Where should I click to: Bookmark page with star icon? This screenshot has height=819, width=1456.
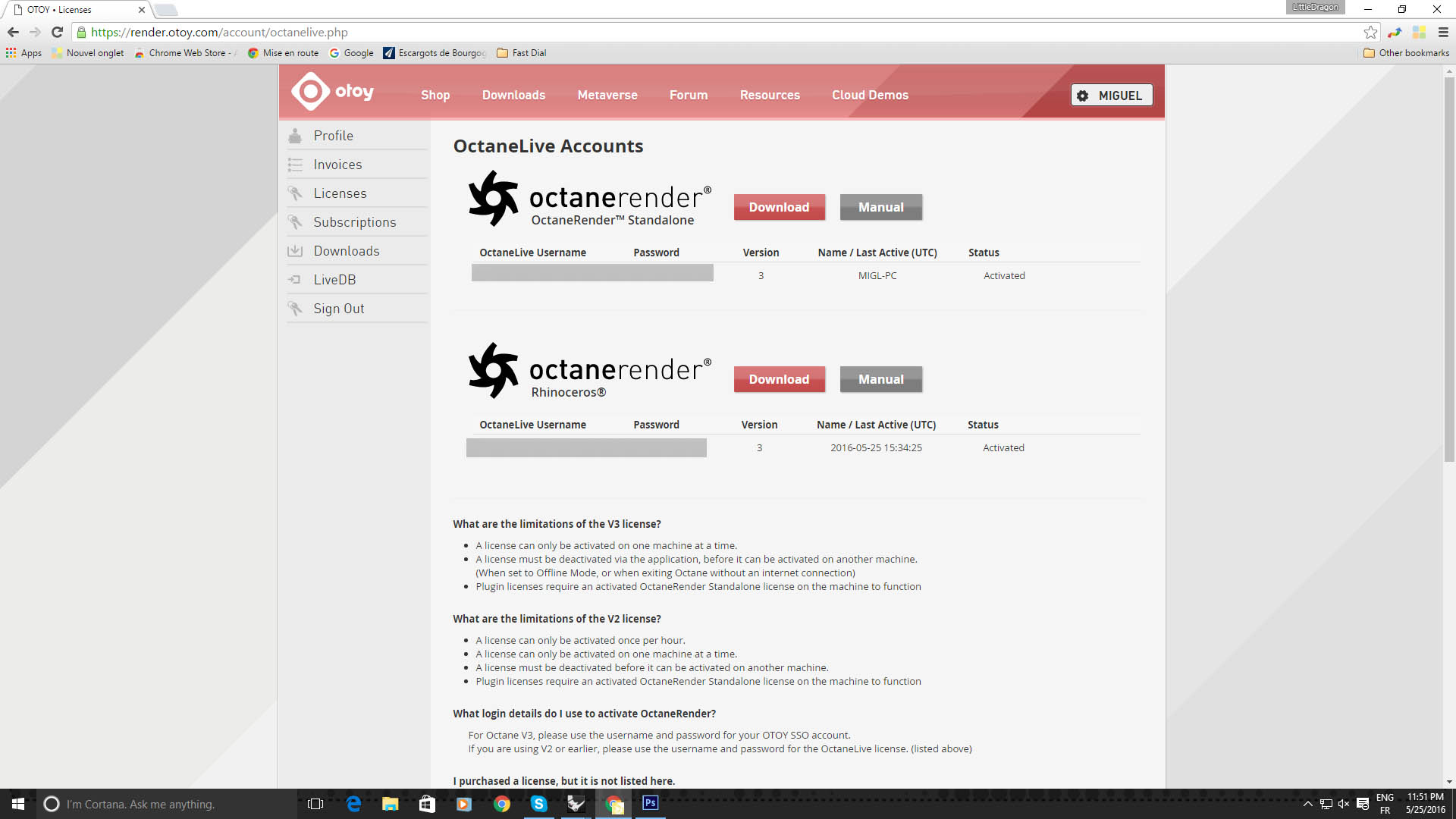(1370, 32)
